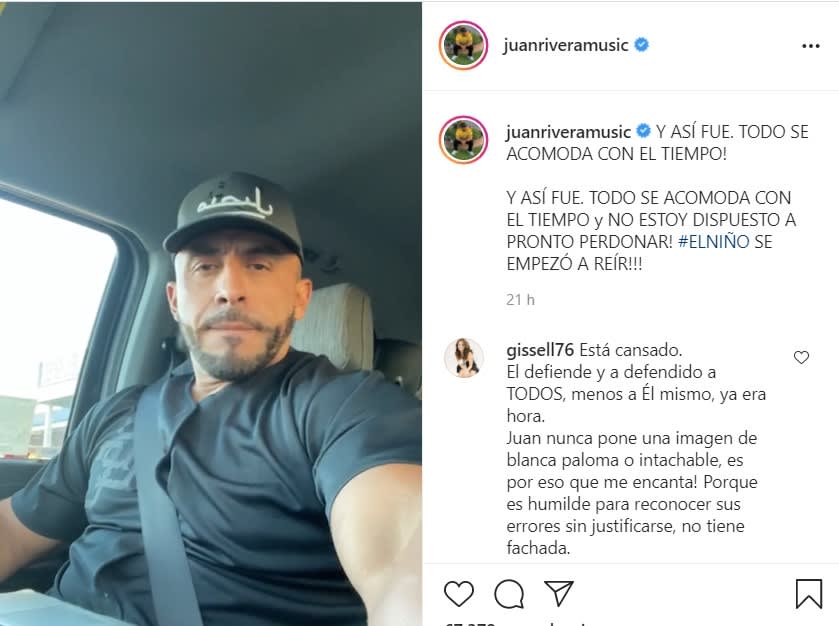Click the gissell76 comment text
Screen dimensions: 839x626
[636, 449]
